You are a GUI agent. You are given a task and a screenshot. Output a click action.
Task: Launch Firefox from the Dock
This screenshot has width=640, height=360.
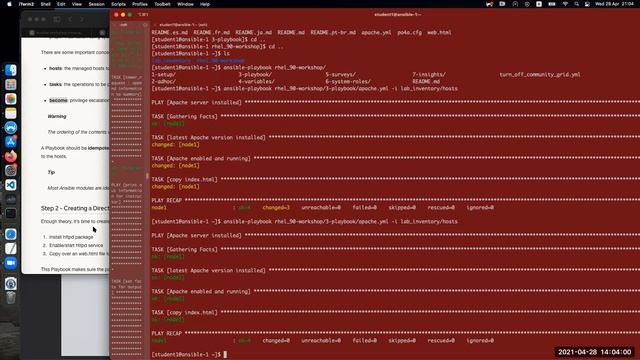coord(11,156)
